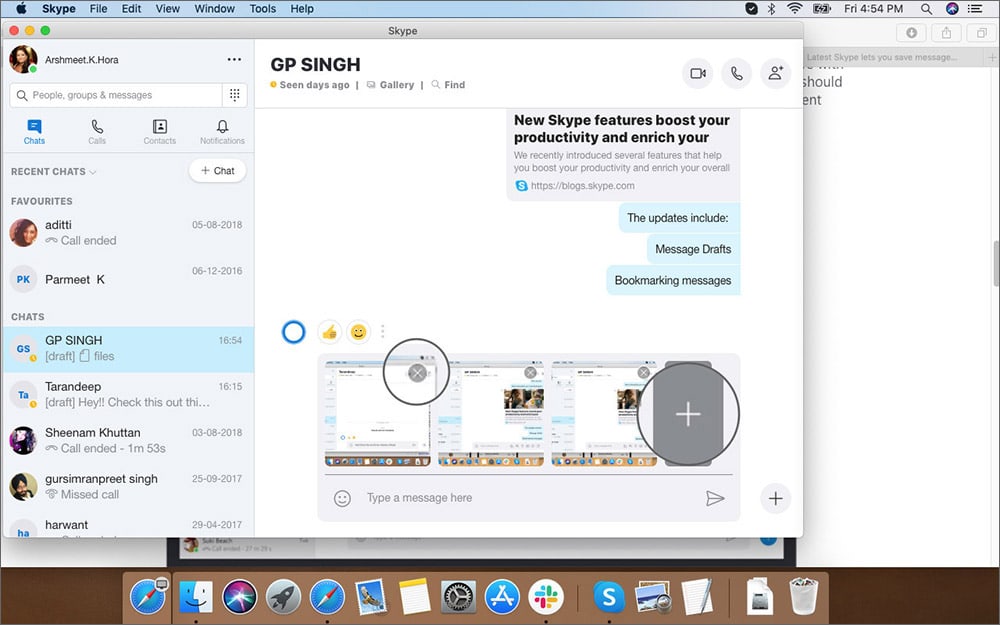React with the smiley face emoji
This screenshot has height=625, width=1000.
(358, 331)
